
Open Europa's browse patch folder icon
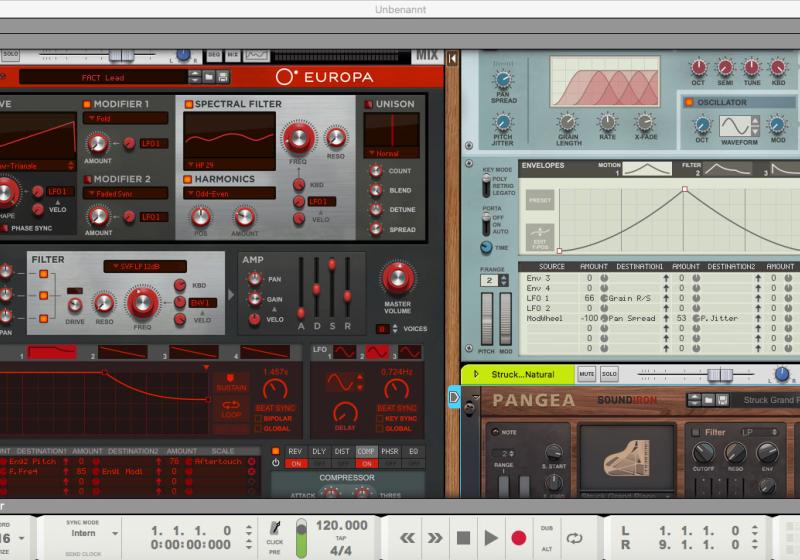tap(209, 77)
